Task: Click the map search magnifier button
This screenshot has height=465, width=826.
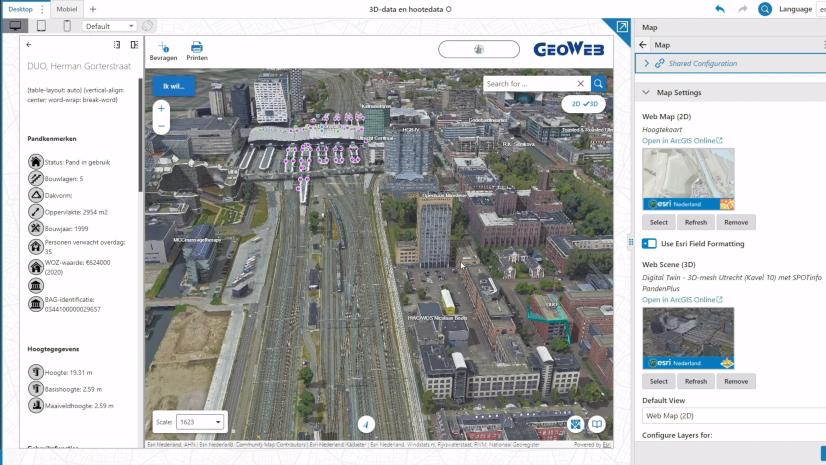Action: (598, 84)
